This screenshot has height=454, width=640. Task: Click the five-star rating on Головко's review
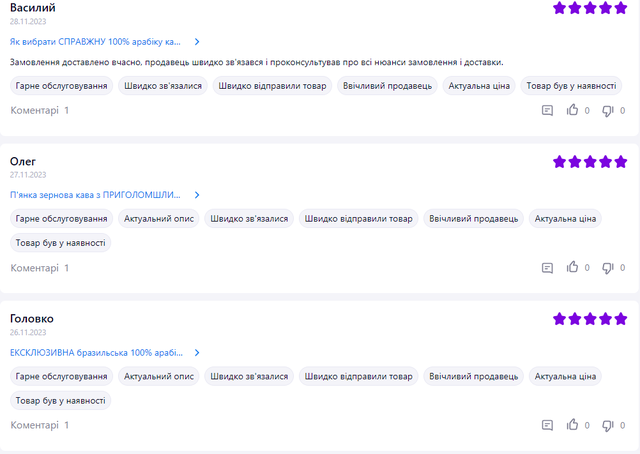click(x=590, y=319)
